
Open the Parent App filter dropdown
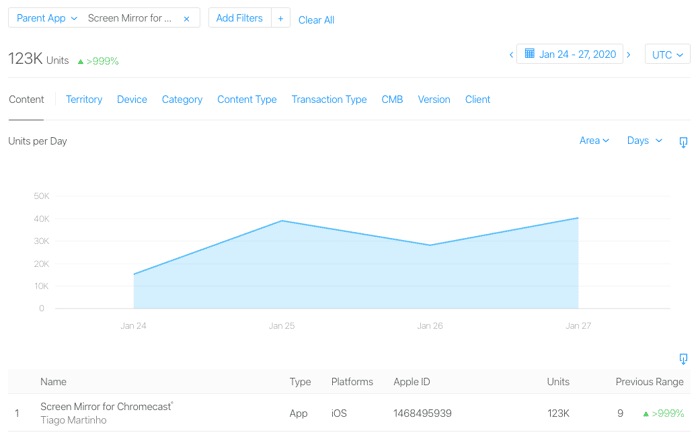(x=47, y=18)
